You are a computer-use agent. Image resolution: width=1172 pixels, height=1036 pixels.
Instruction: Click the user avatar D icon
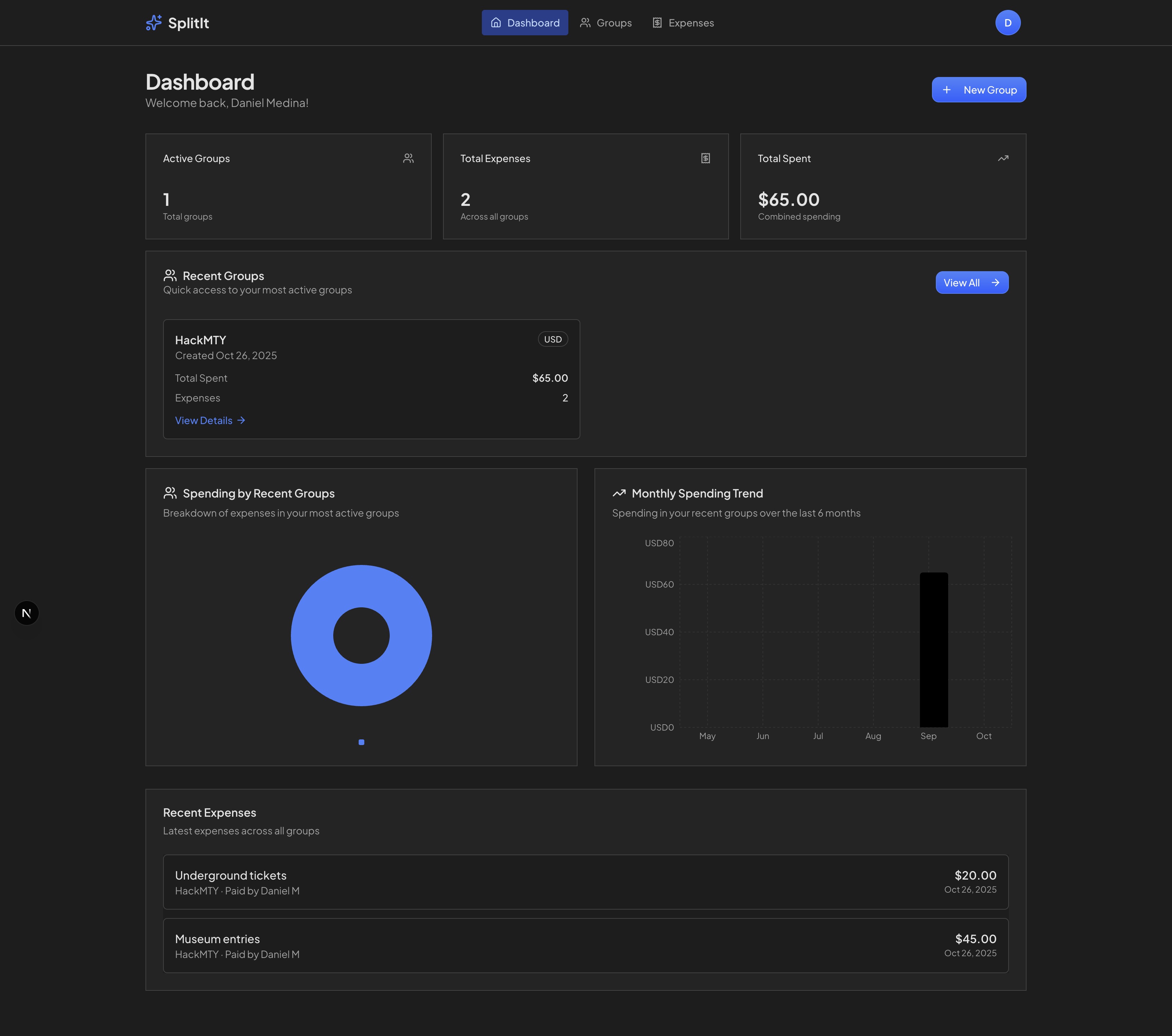[x=1007, y=23]
